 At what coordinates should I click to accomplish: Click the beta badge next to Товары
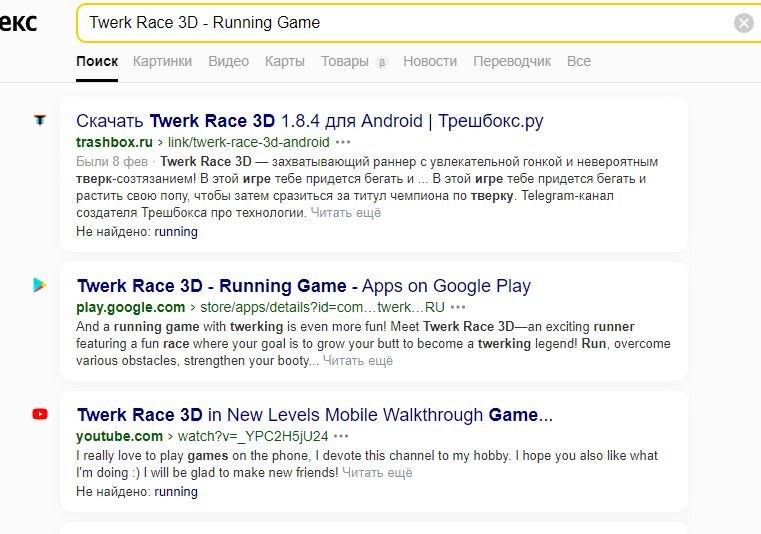pos(382,62)
